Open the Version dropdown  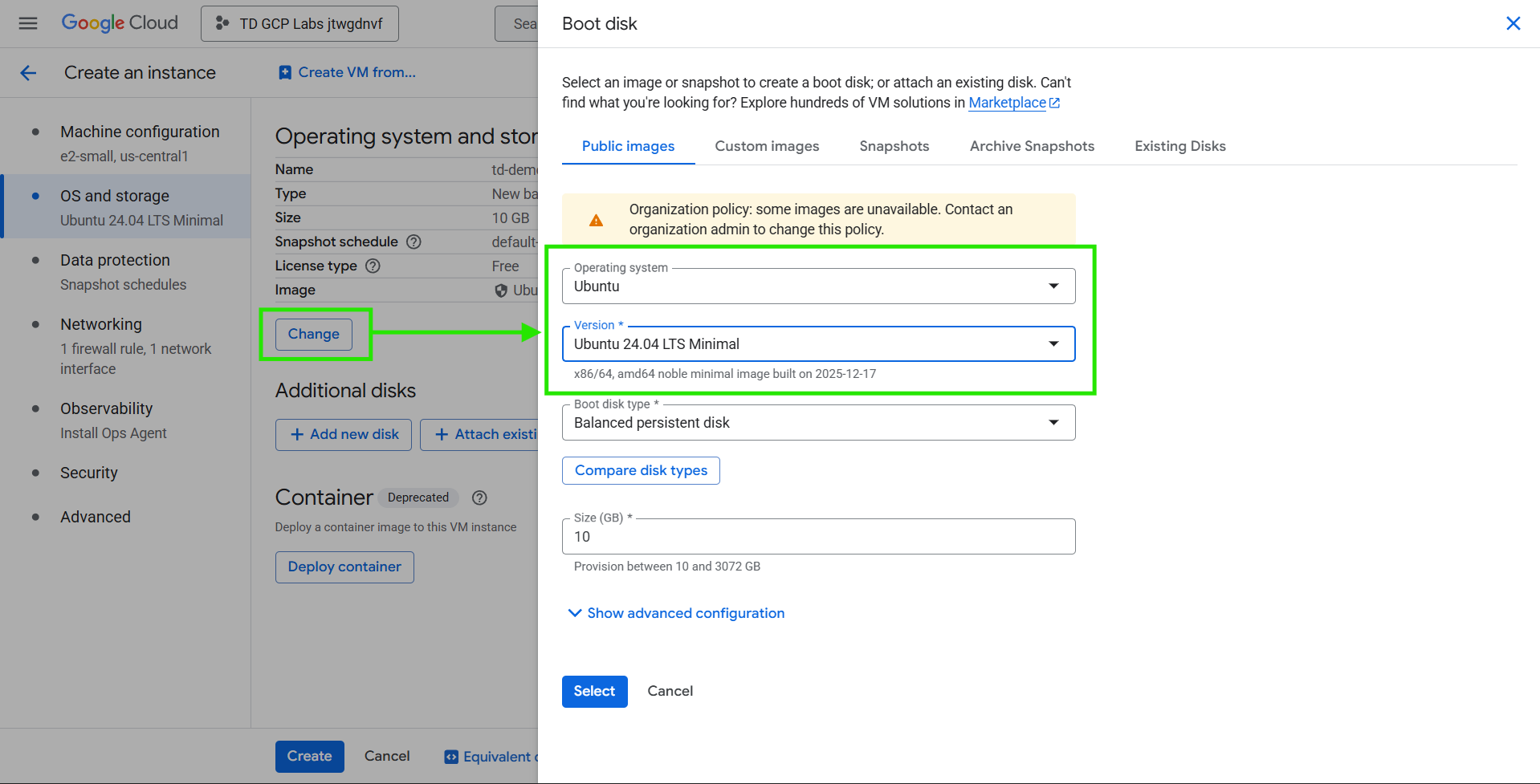(817, 344)
